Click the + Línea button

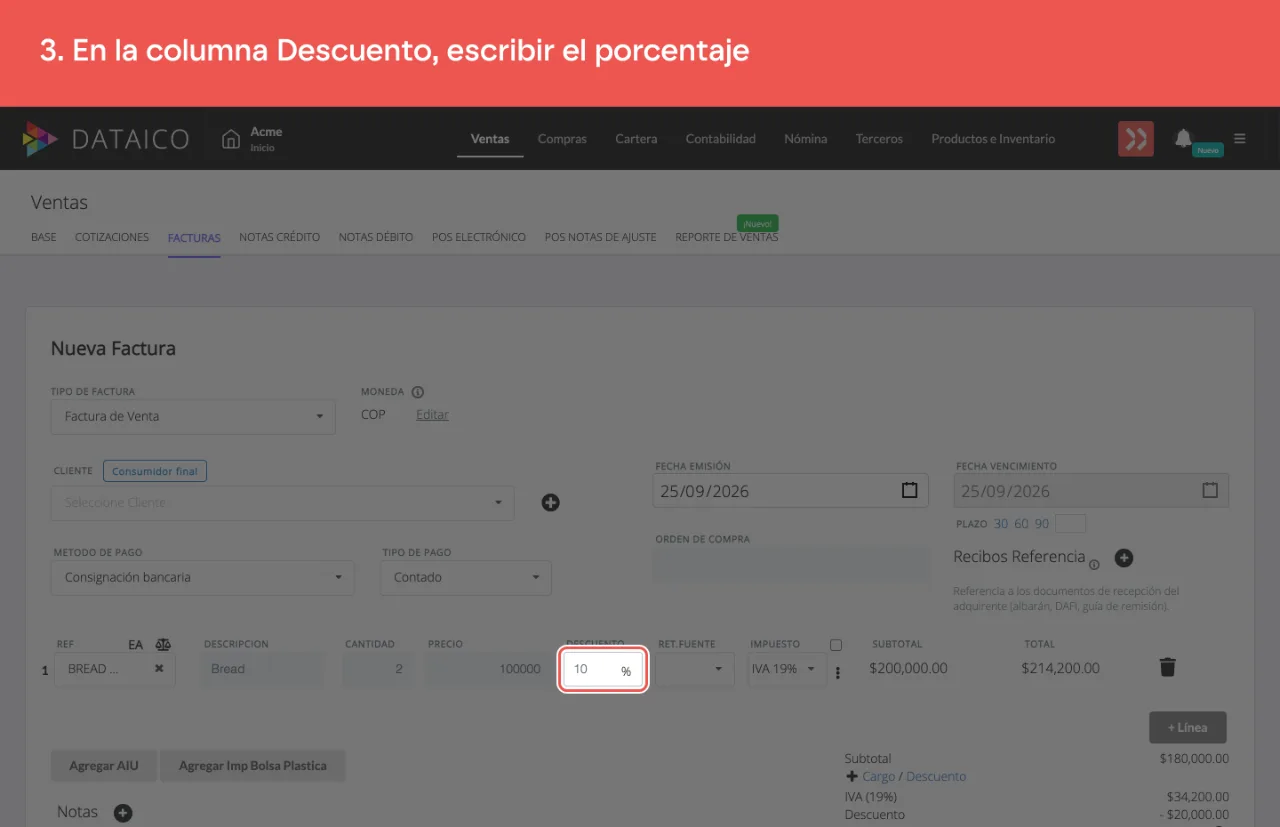tap(1188, 727)
